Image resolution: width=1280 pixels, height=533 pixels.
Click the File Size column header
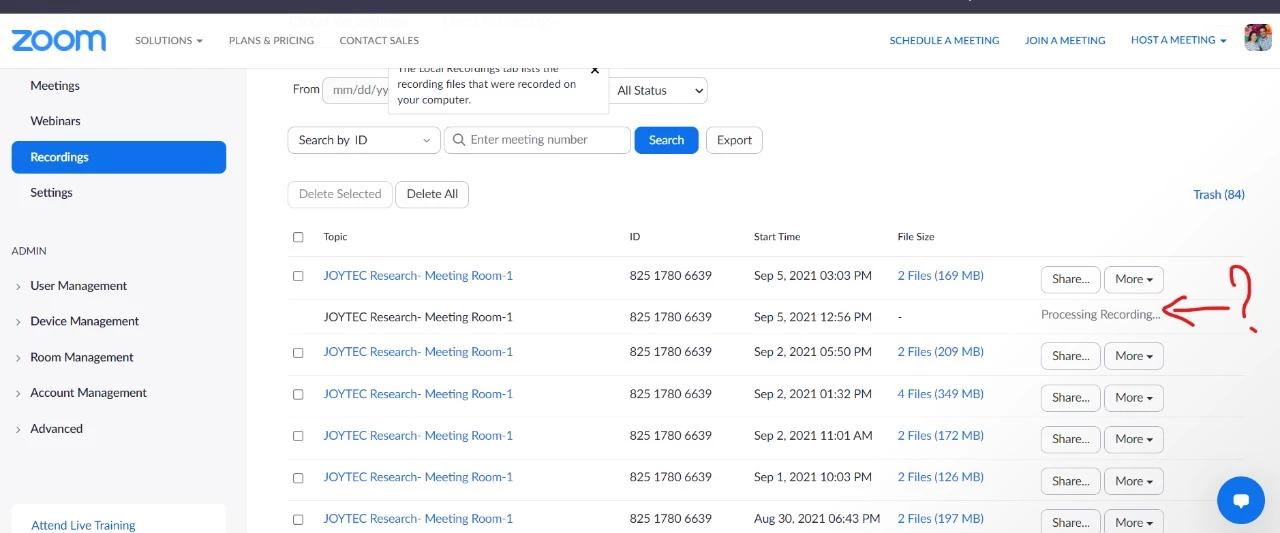click(916, 237)
